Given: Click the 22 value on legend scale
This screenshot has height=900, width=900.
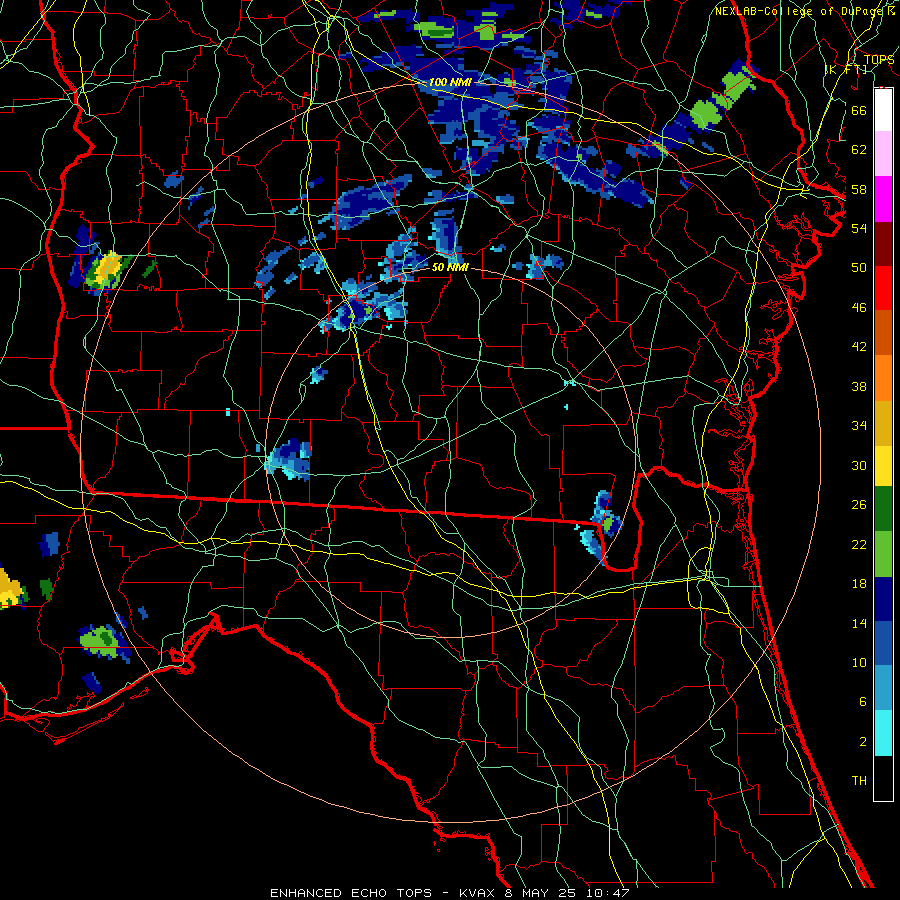Looking at the screenshot, I should click(859, 544).
